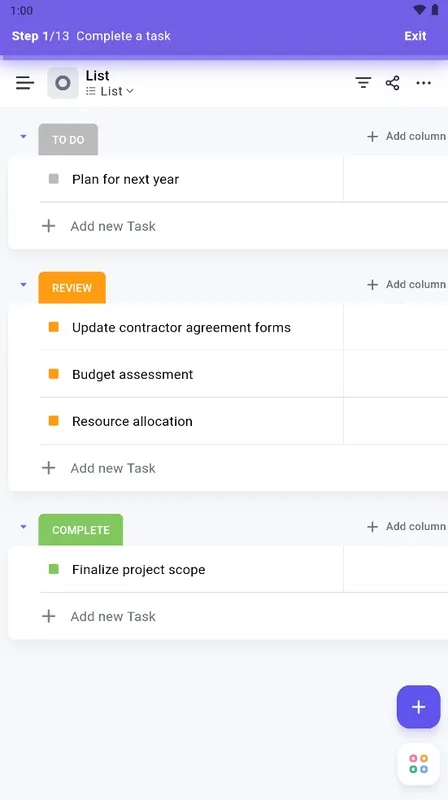Viewport: 448px width, 800px height.
Task: Open the three-dot more options menu
Action: 424,83
